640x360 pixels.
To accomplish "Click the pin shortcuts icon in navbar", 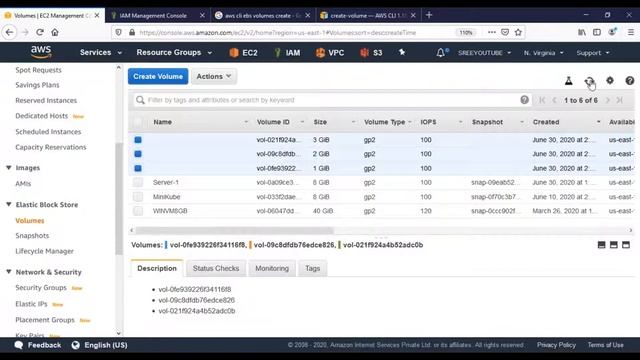I will coord(402,52).
